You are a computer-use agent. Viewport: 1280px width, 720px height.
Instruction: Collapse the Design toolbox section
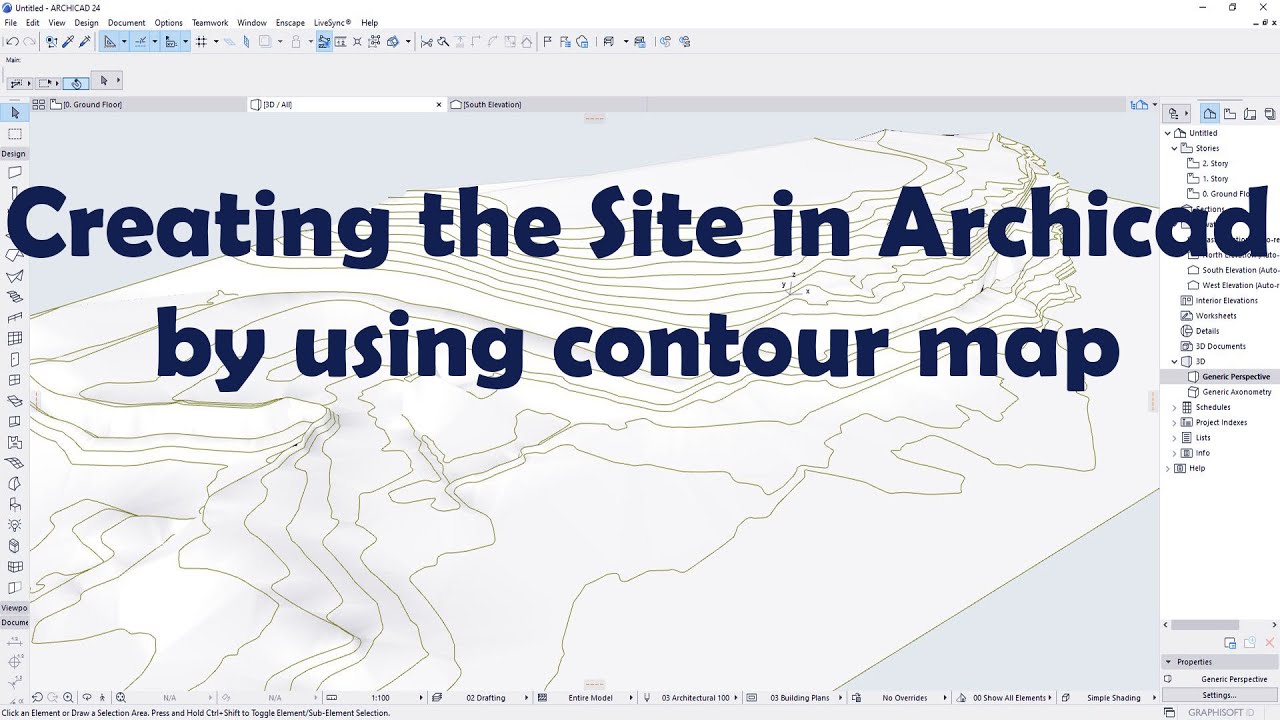point(14,154)
